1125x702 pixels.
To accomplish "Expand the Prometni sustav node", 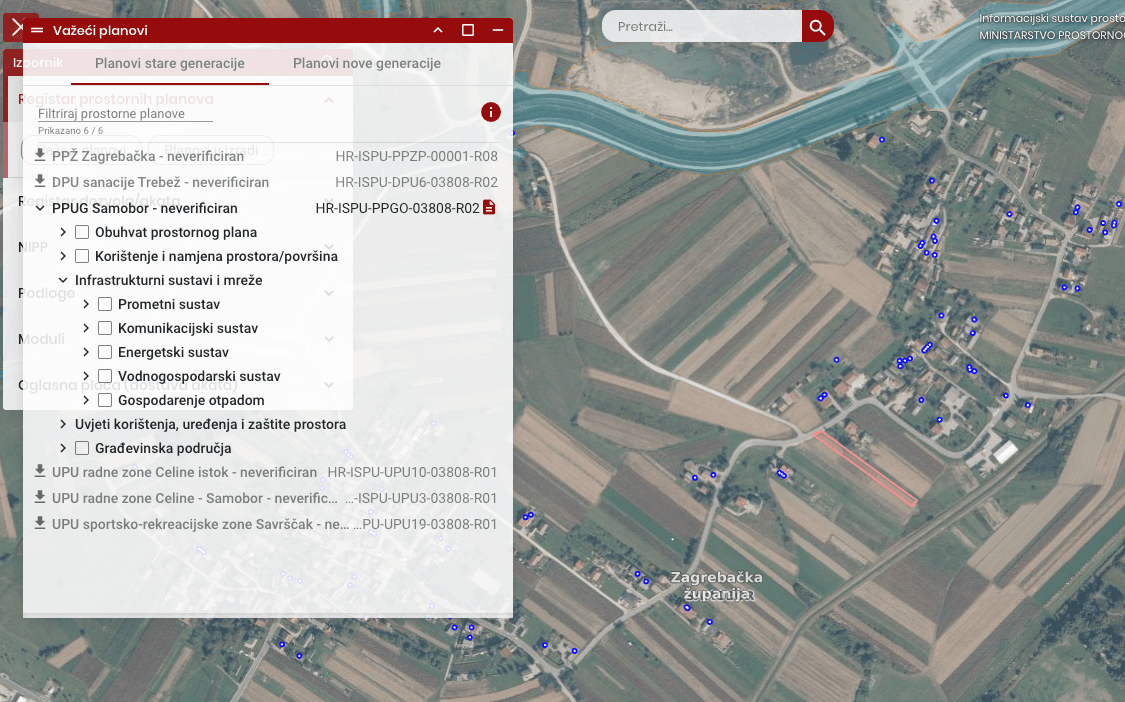I will 86,304.
